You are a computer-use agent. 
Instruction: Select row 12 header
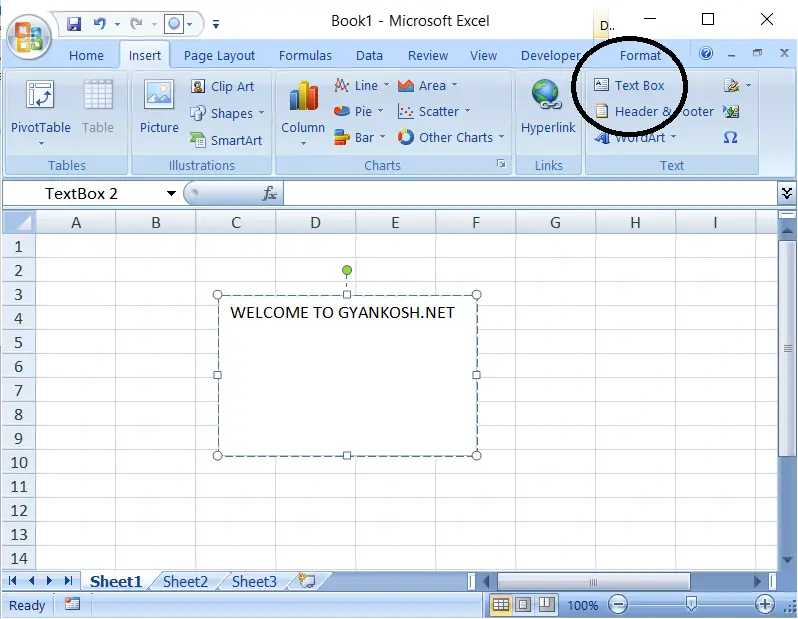(x=18, y=510)
